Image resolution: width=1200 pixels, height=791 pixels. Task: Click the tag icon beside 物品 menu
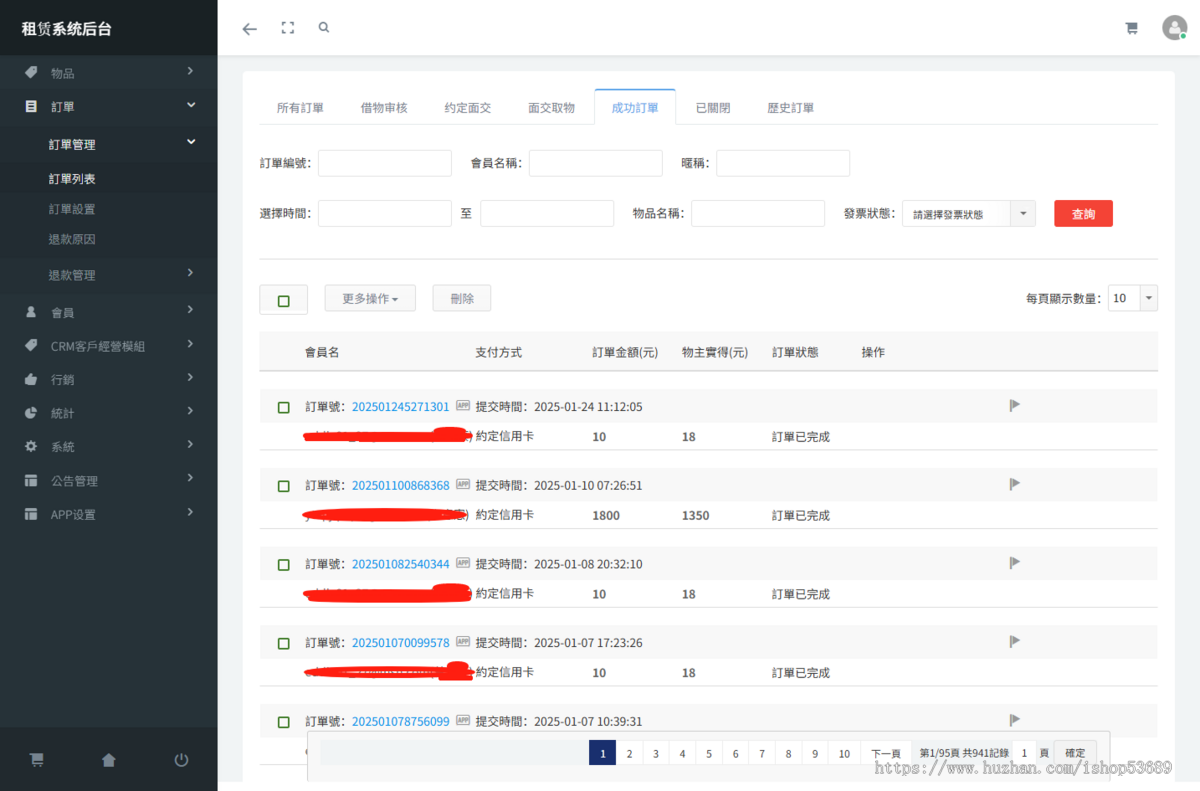(31, 72)
